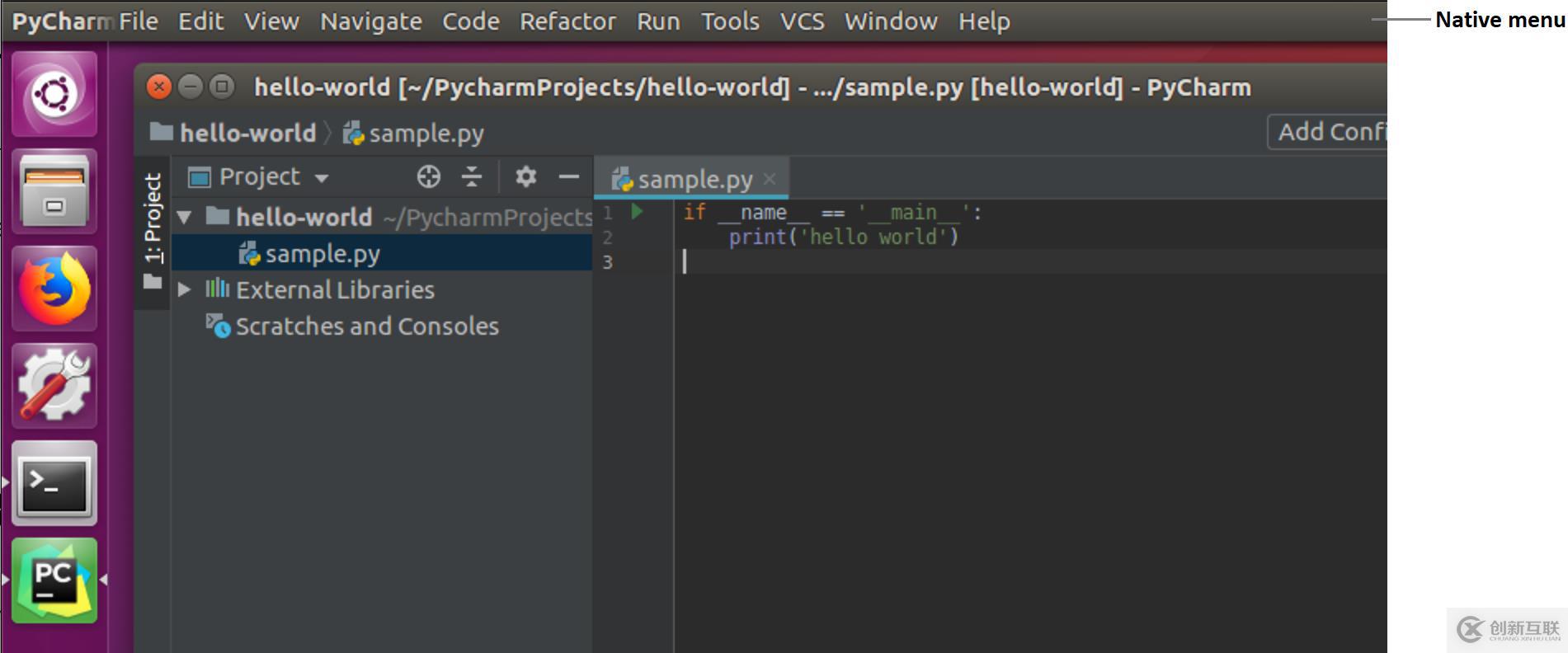Screen dimensions: 1568x653
Task: Open the Ubuntu dash search icon
Action: (x=54, y=93)
